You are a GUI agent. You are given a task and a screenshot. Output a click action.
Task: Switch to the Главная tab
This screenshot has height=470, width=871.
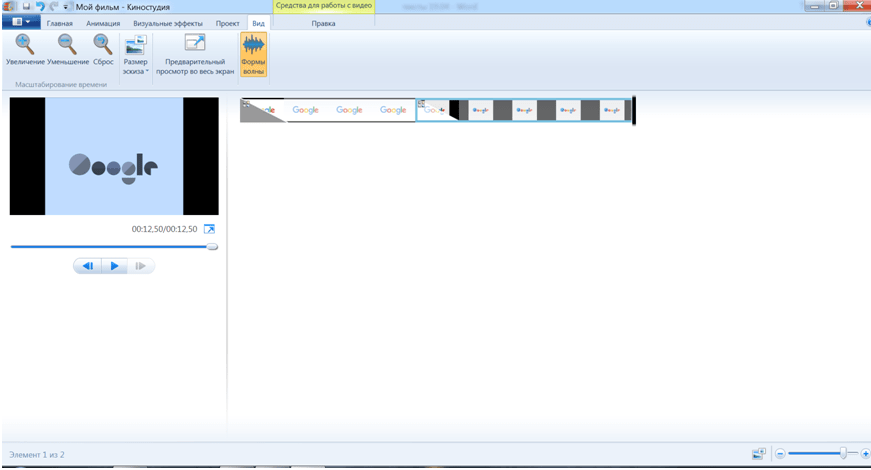60,23
